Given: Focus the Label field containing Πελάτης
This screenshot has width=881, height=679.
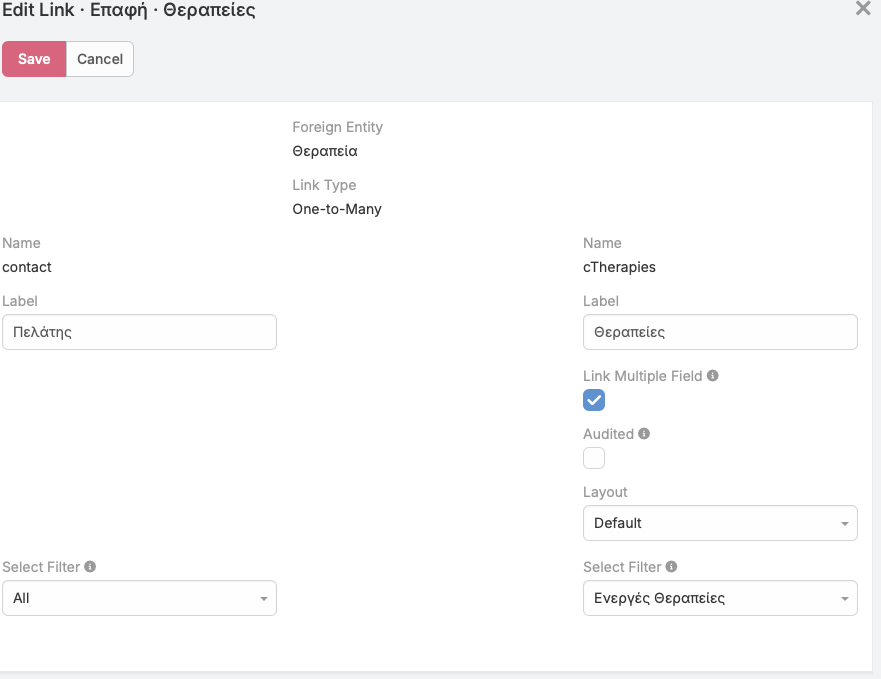Looking at the screenshot, I should tap(139, 332).
